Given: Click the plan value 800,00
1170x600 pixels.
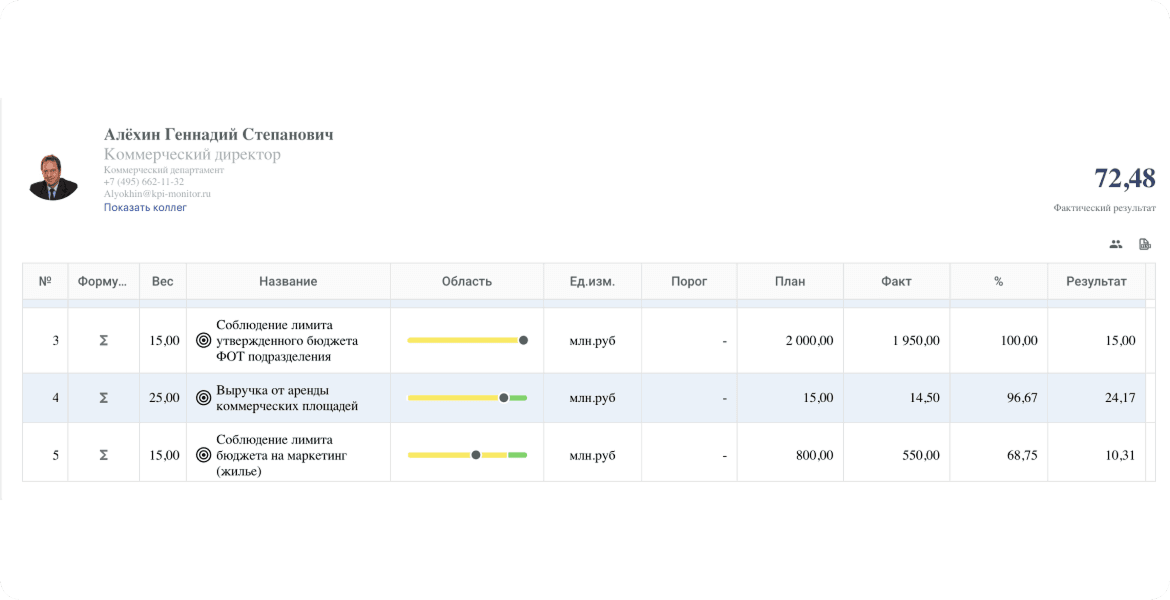Looking at the screenshot, I should (x=815, y=454).
